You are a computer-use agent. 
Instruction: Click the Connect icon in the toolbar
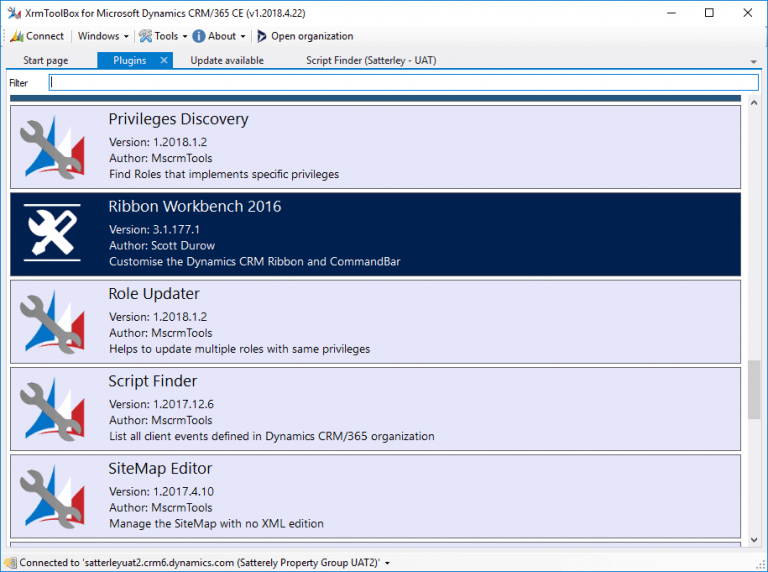coord(17,36)
